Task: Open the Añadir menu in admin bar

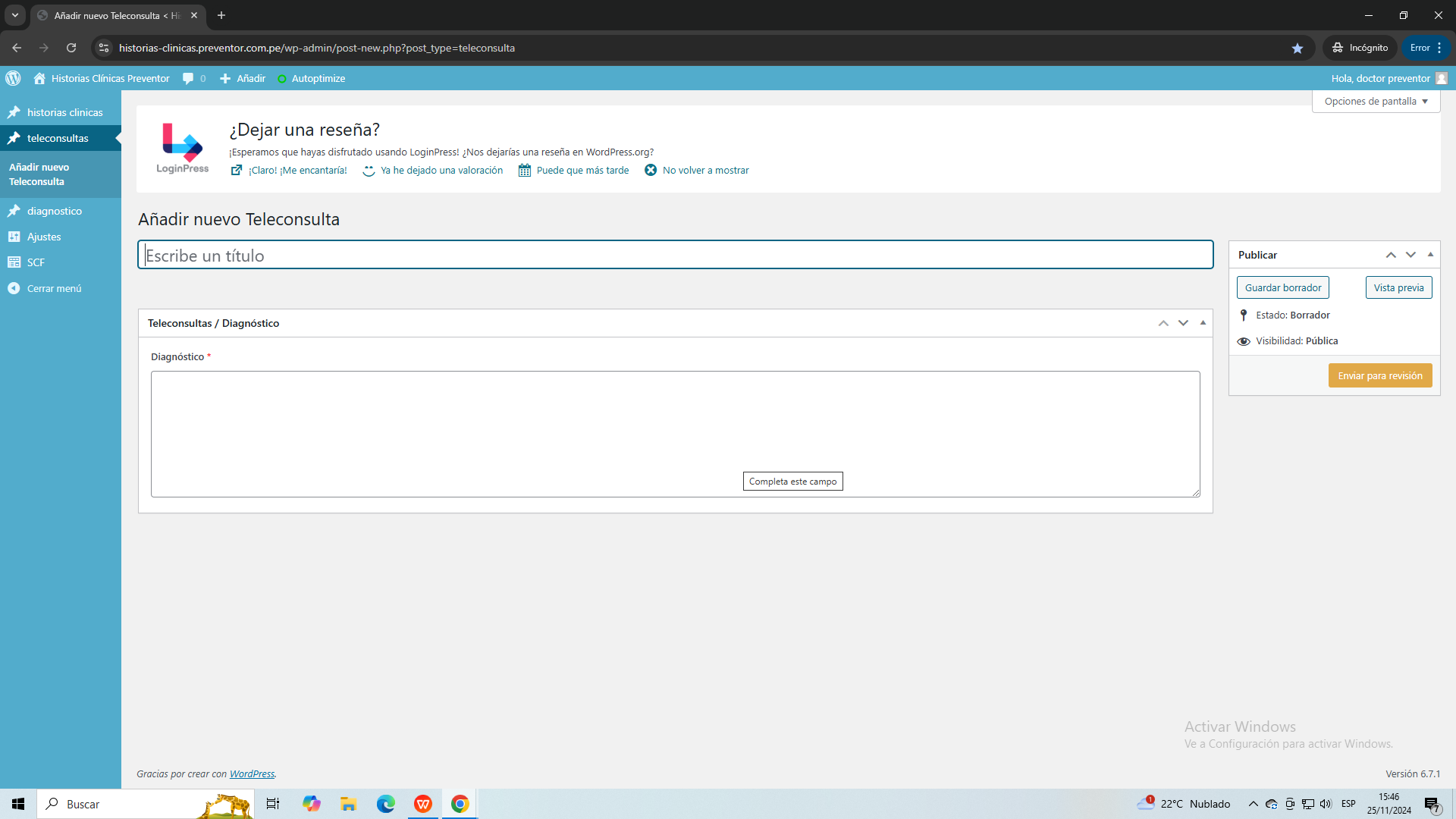Action: pos(243,78)
